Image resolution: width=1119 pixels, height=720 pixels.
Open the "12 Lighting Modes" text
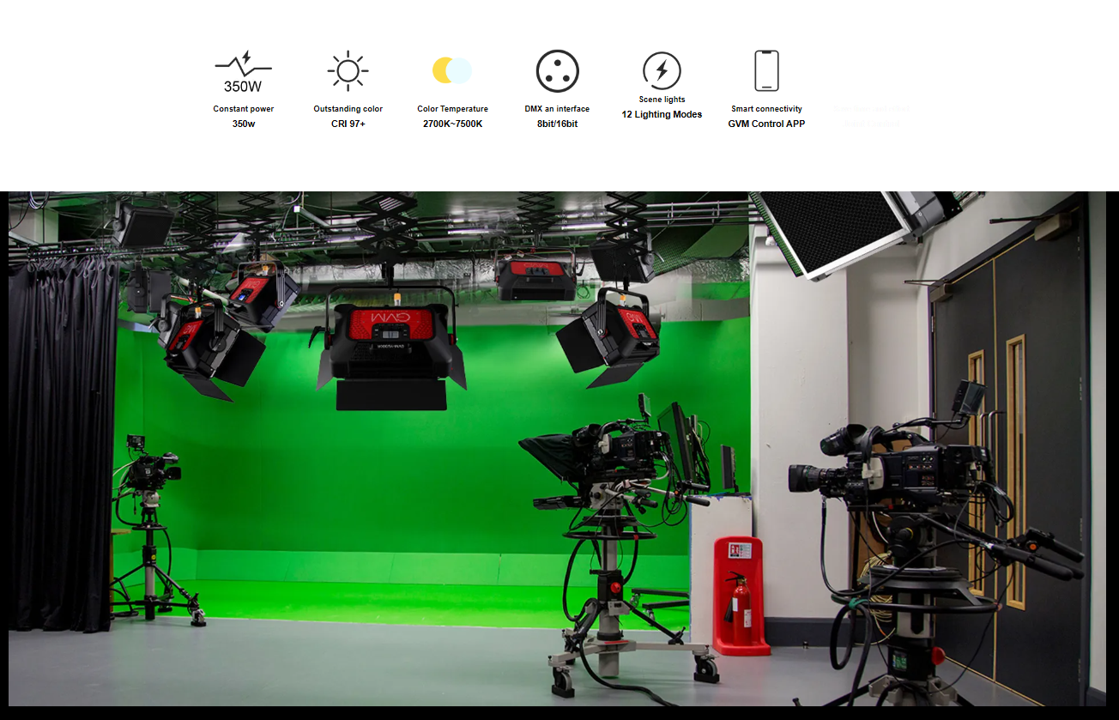[661, 115]
